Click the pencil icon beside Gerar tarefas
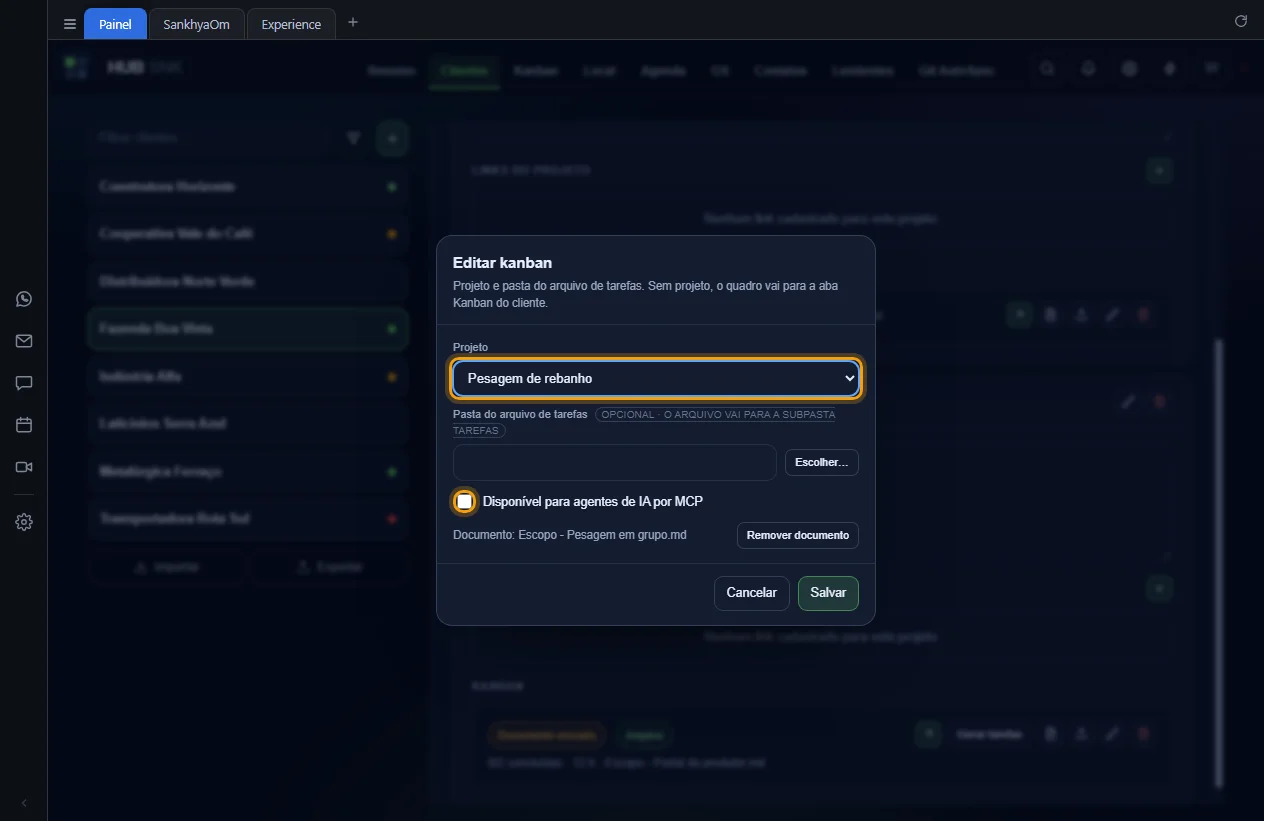This screenshot has height=821, width=1264. click(1112, 734)
